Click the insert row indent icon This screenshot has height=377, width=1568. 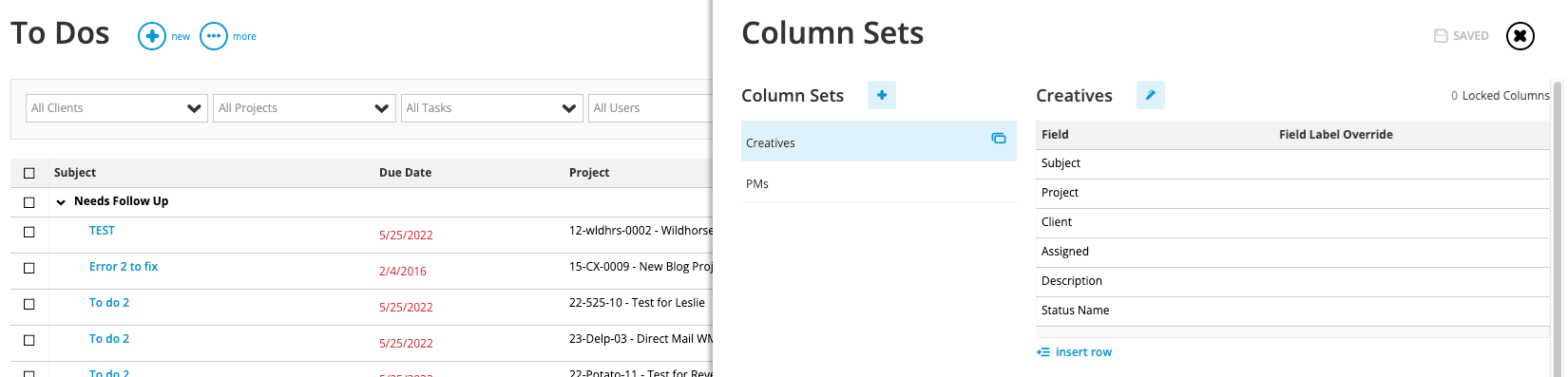1043,352
